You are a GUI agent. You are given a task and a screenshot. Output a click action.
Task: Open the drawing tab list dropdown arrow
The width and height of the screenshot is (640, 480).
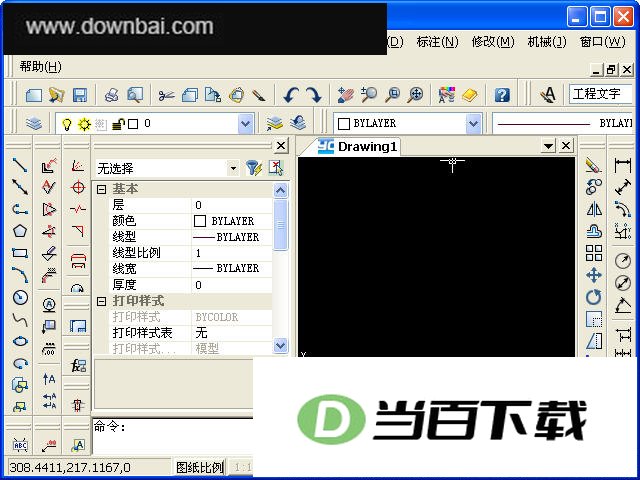(x=548, y=146)
